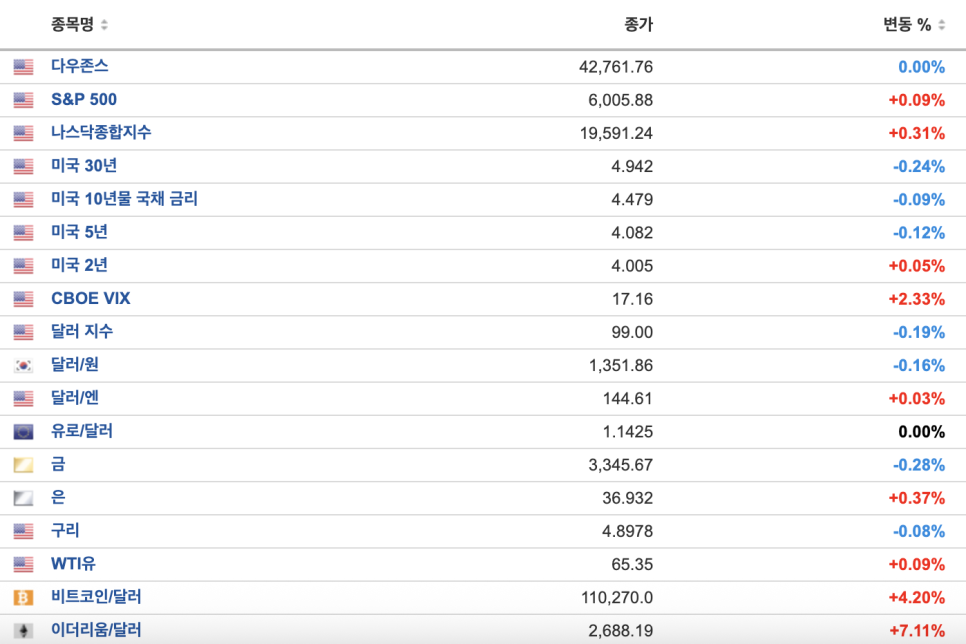The height and width of the screenshot is (644, 966).
Task: Click the flag icon beside S&P 500
Action: click(23, 100)
